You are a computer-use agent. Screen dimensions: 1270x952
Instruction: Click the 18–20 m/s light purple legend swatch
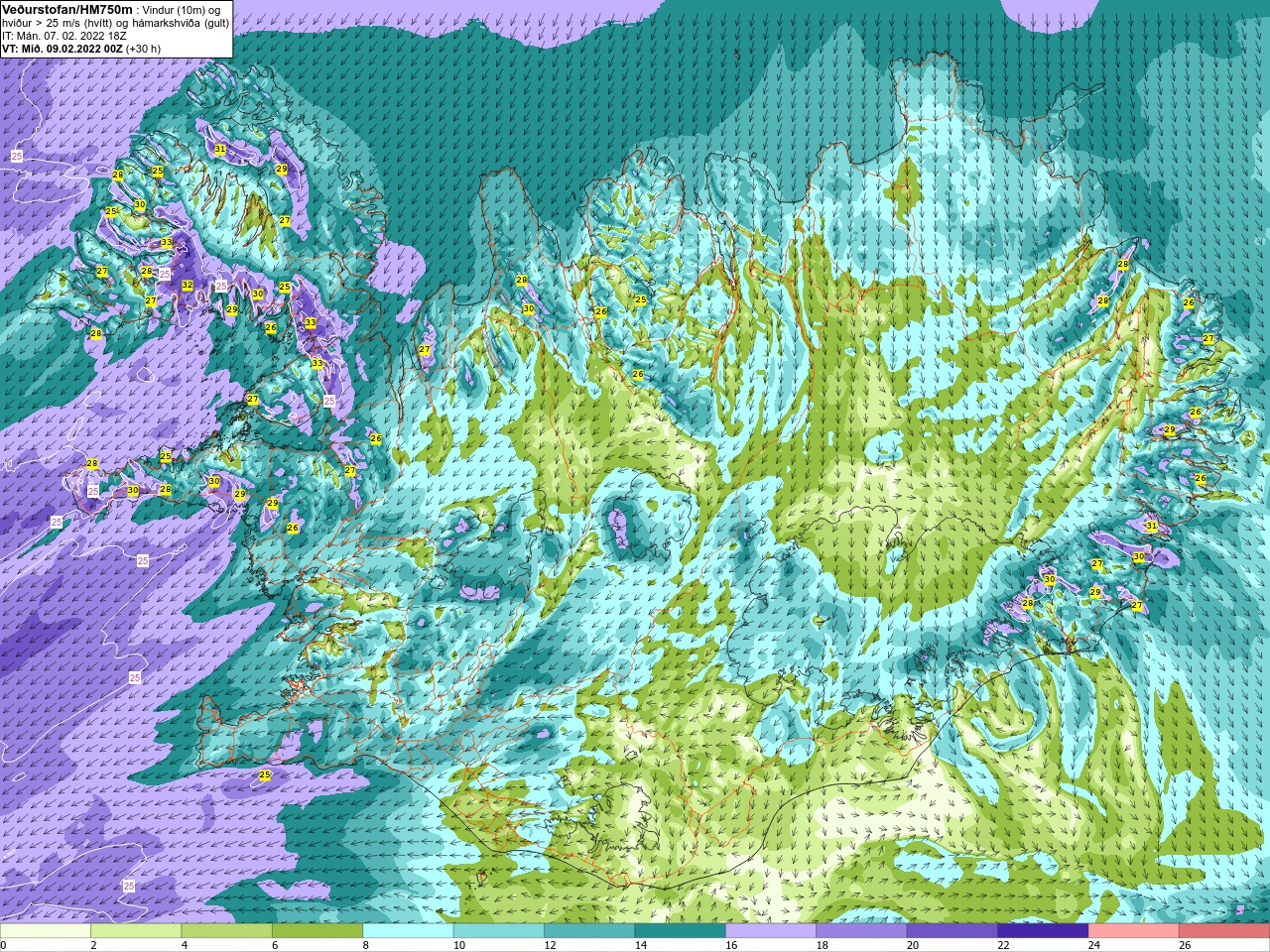click(862, 931)
